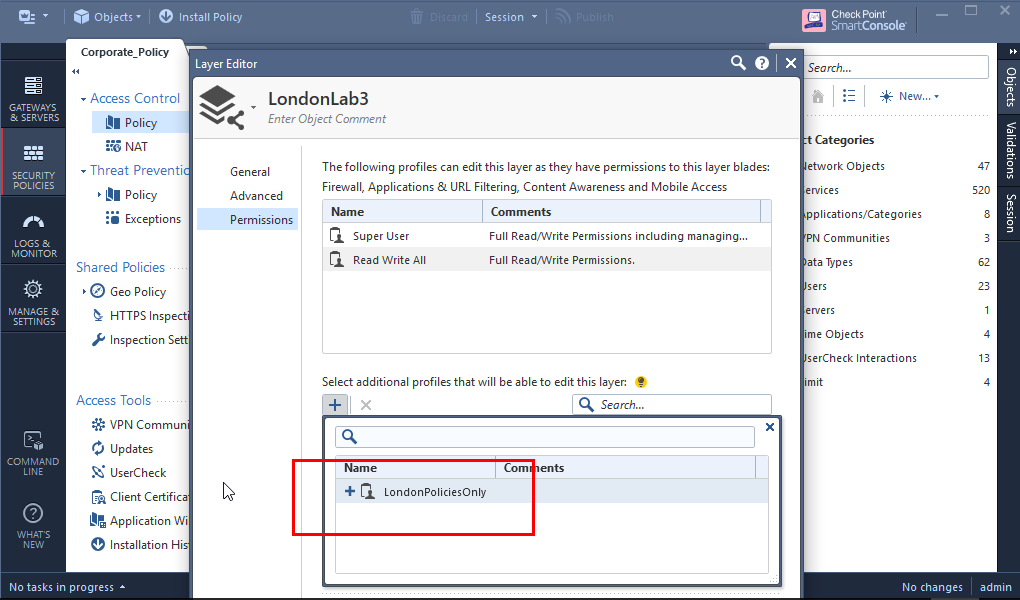Select the NAT tree item

click(127, 146)
